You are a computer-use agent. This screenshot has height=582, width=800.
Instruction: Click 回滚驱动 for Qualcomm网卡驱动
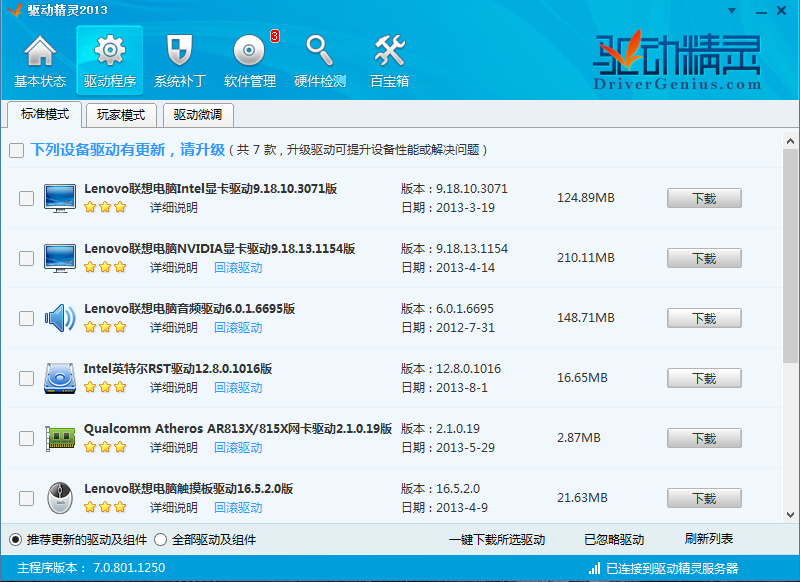coord(238,448)
